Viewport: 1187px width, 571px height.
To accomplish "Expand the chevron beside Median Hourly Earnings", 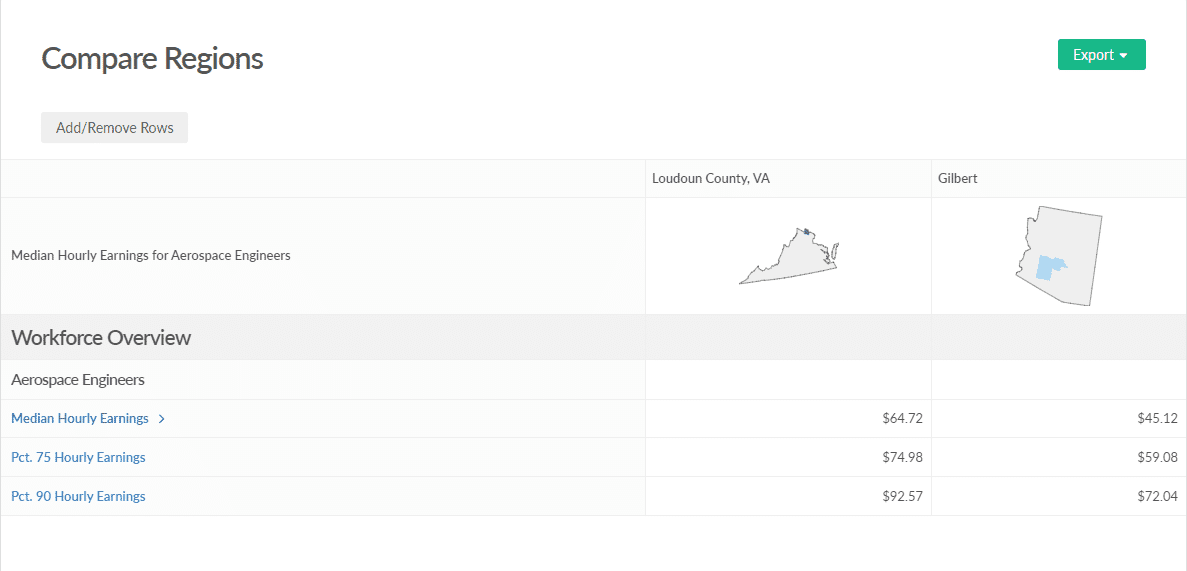I will click(x=162, y=419).
